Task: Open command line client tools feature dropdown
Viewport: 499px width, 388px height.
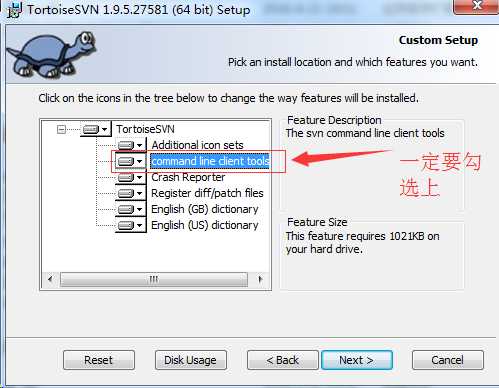Action: click(x=131, y=161)
